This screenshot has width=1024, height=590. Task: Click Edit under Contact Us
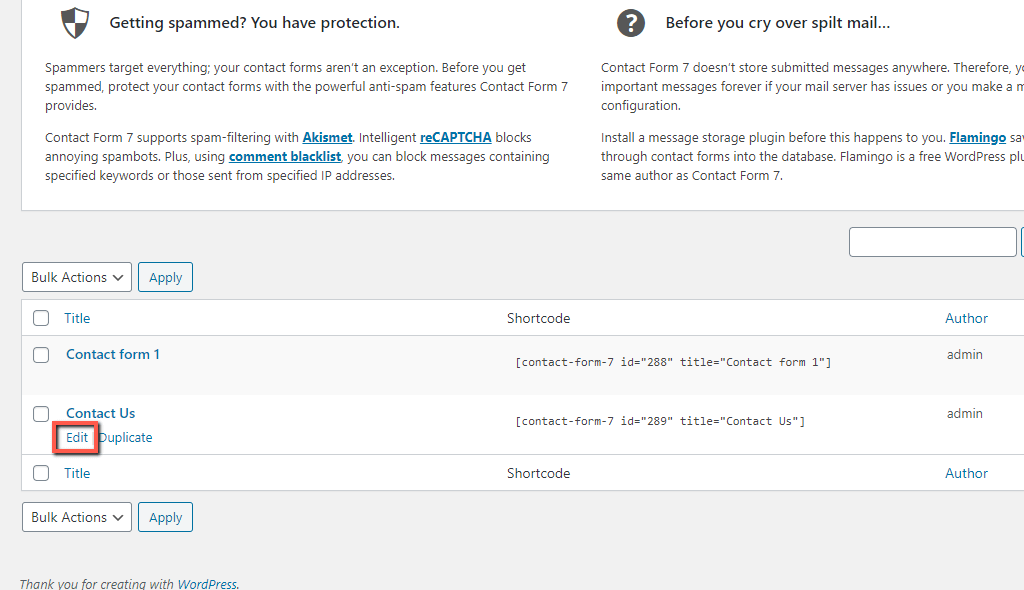pos(76,437)
